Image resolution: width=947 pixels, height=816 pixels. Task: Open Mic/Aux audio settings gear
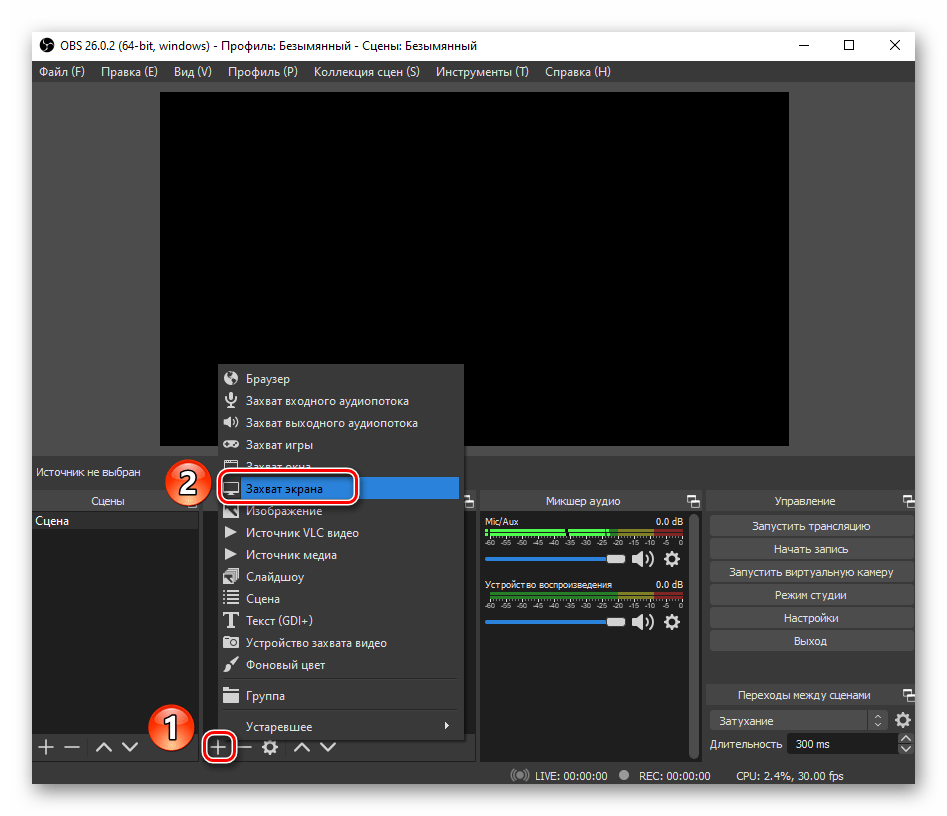672,559
